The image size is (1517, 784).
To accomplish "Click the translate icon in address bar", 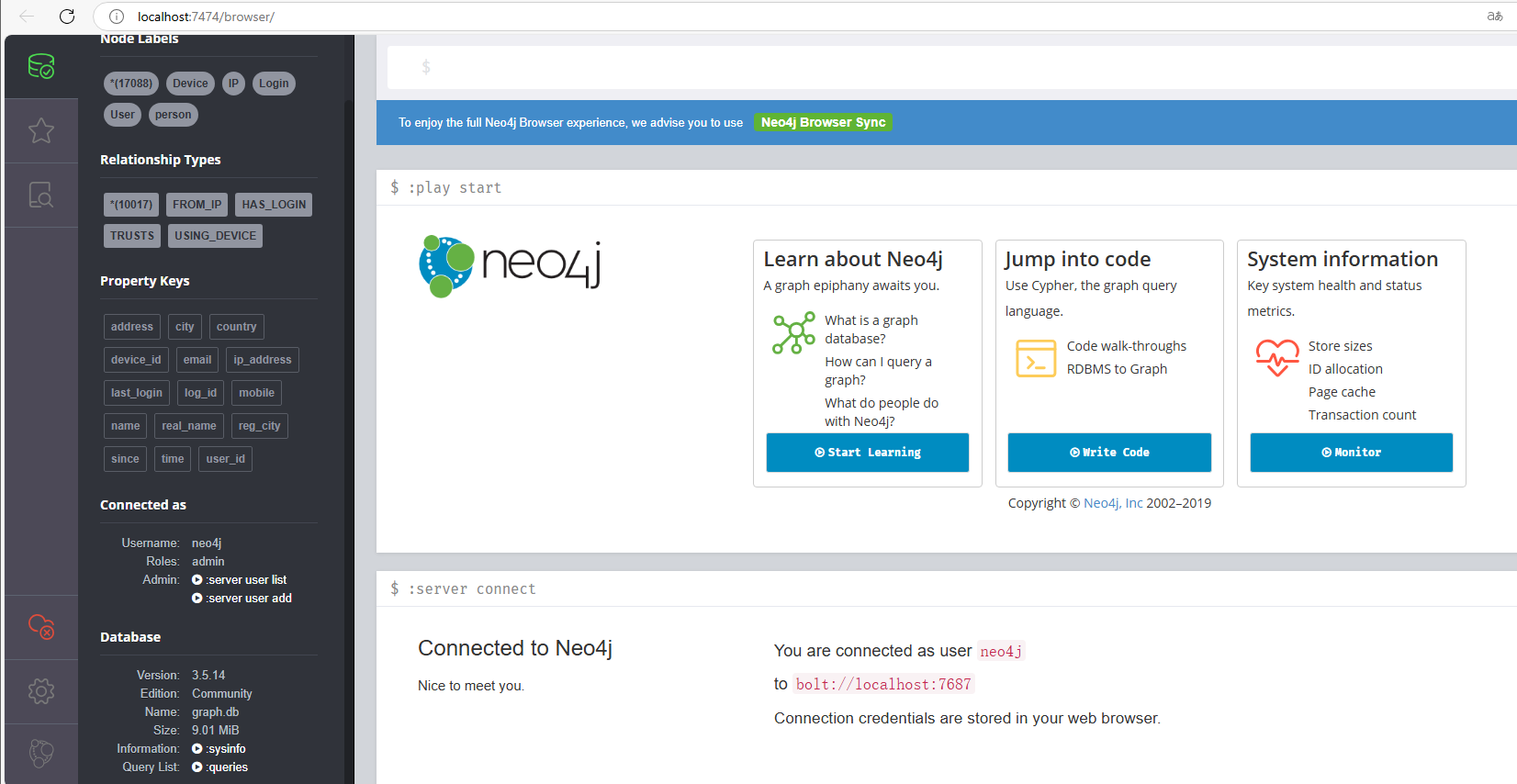I will [x=1495, y=17].
